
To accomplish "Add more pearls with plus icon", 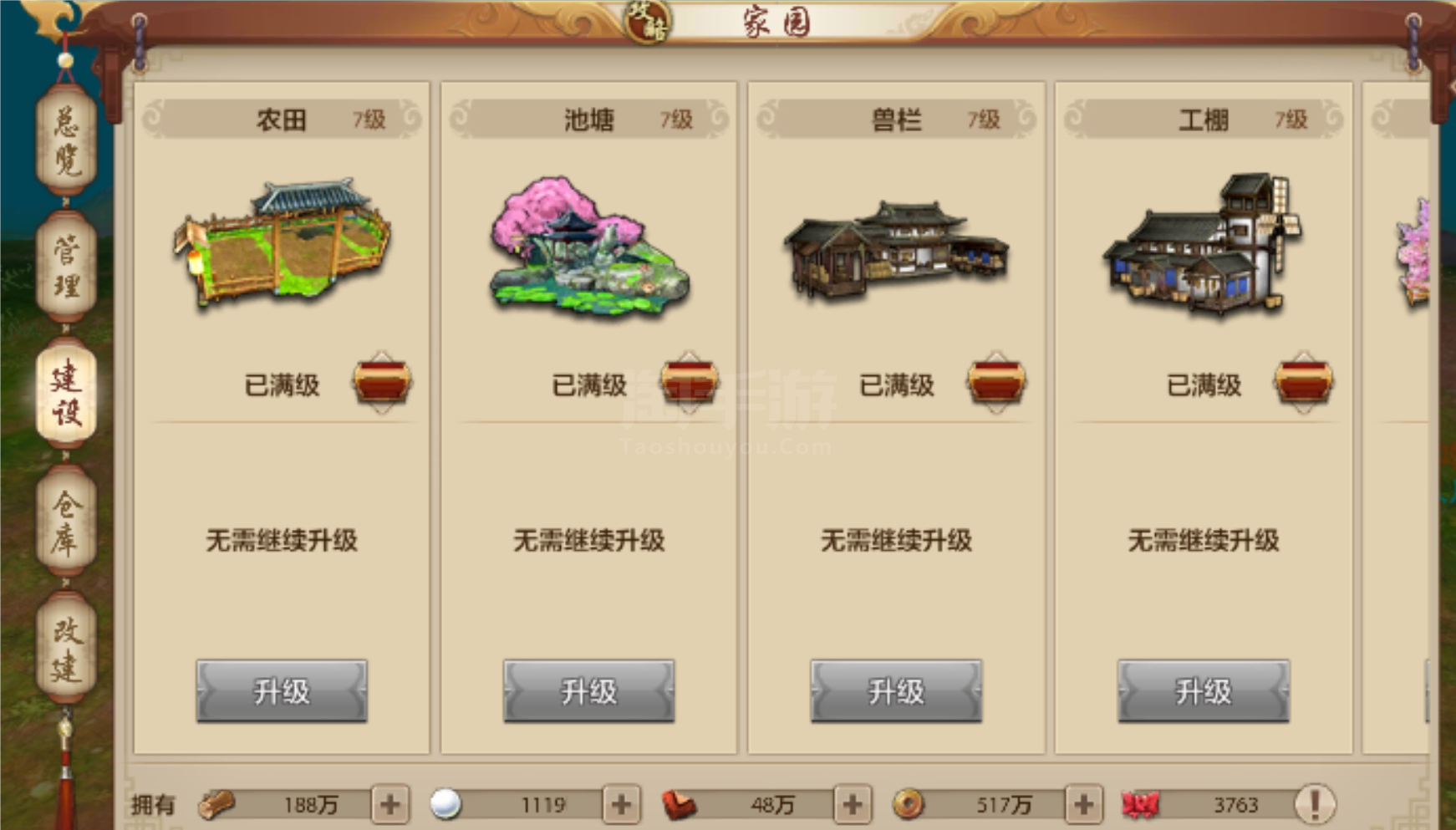I will pos(621,805).
